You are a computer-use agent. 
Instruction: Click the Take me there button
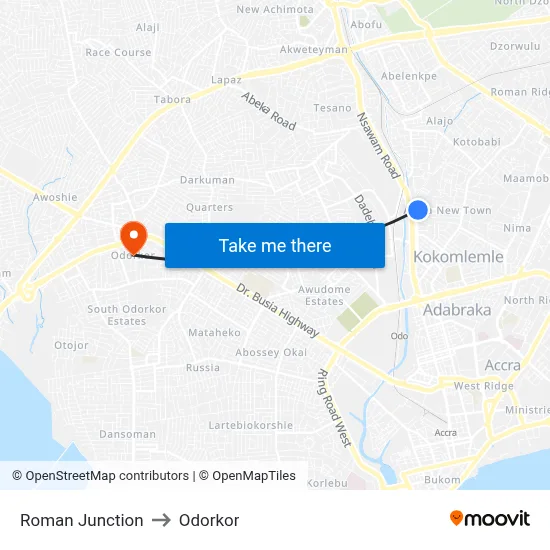pos(275,245)
